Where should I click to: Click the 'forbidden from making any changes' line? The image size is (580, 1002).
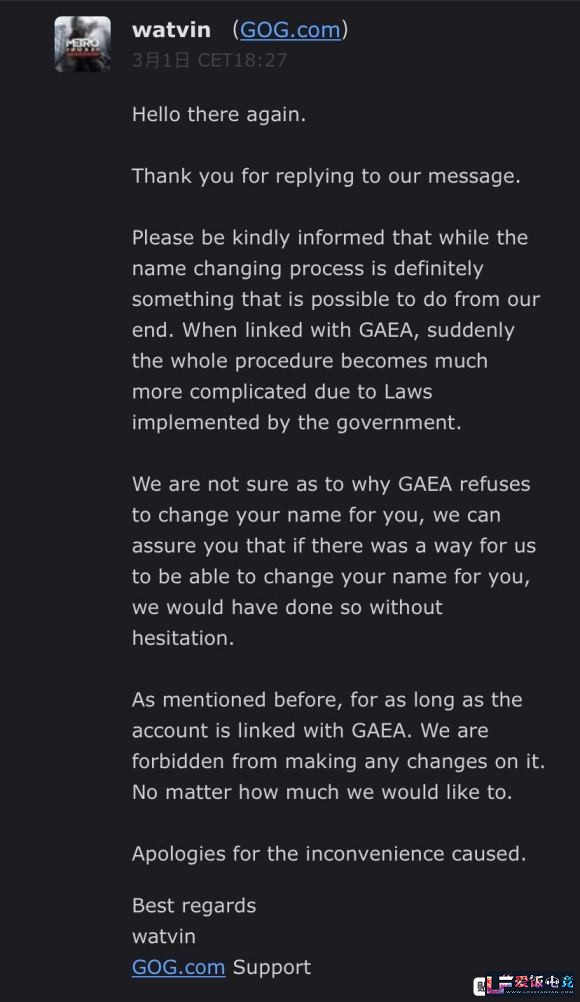[x=338, y=762]
